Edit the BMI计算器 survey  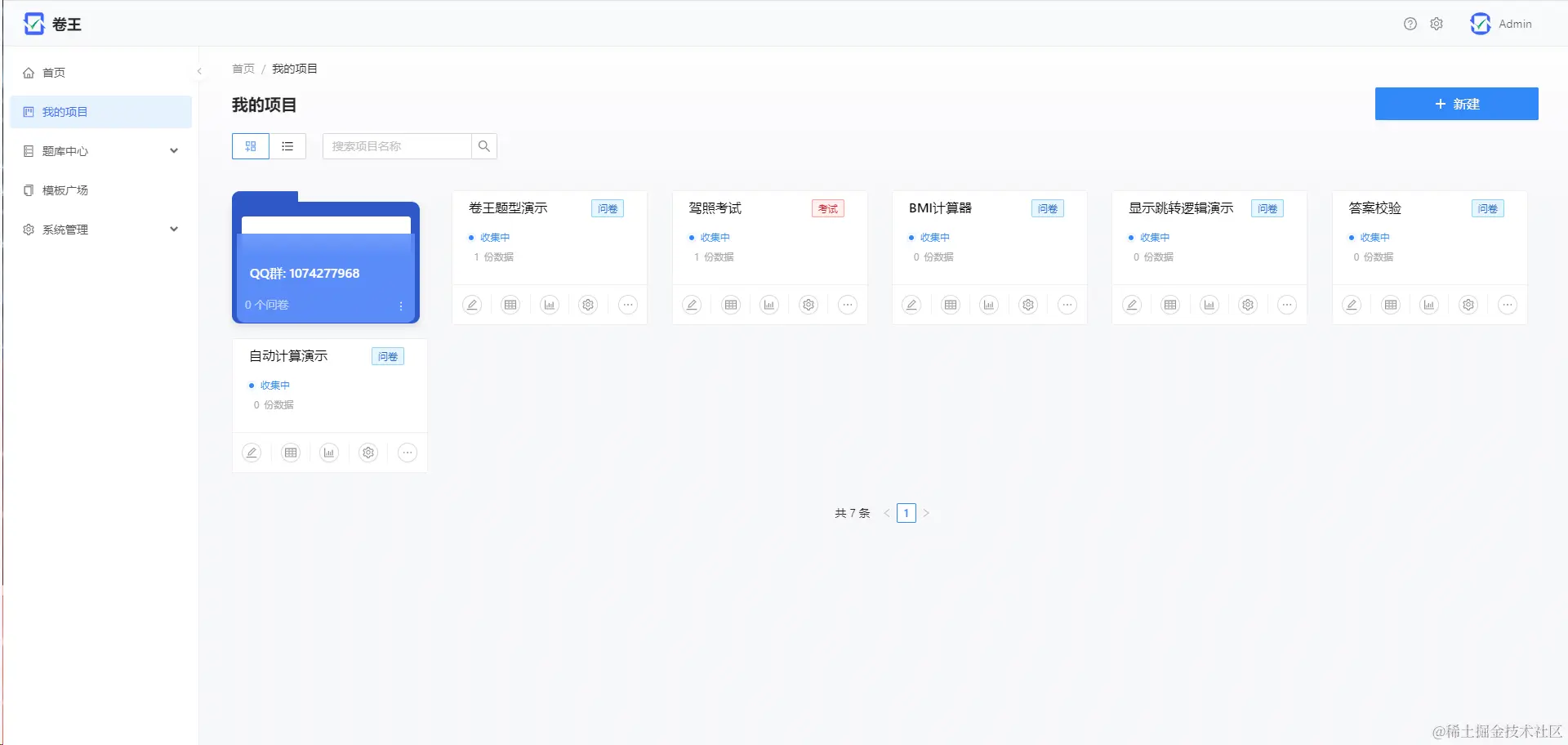pyautogui.click(x=911, y=305)
